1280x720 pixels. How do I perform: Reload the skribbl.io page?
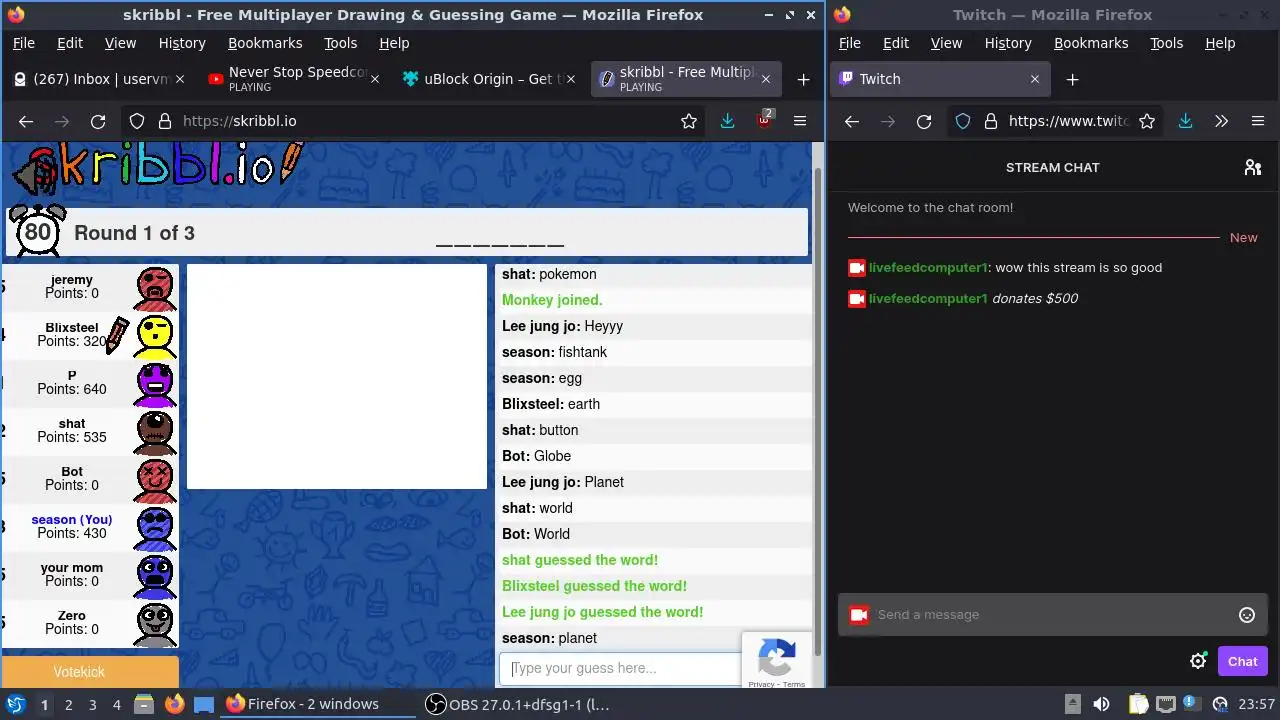98,121
